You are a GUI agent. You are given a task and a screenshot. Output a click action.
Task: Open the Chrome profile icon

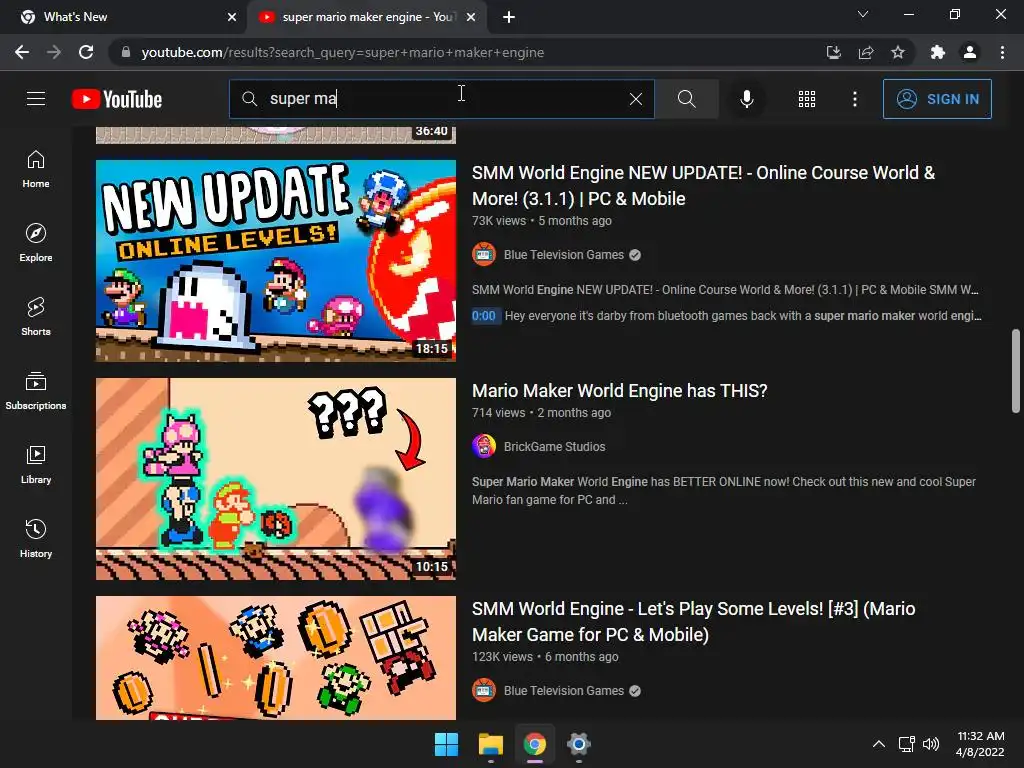(970, 52)
